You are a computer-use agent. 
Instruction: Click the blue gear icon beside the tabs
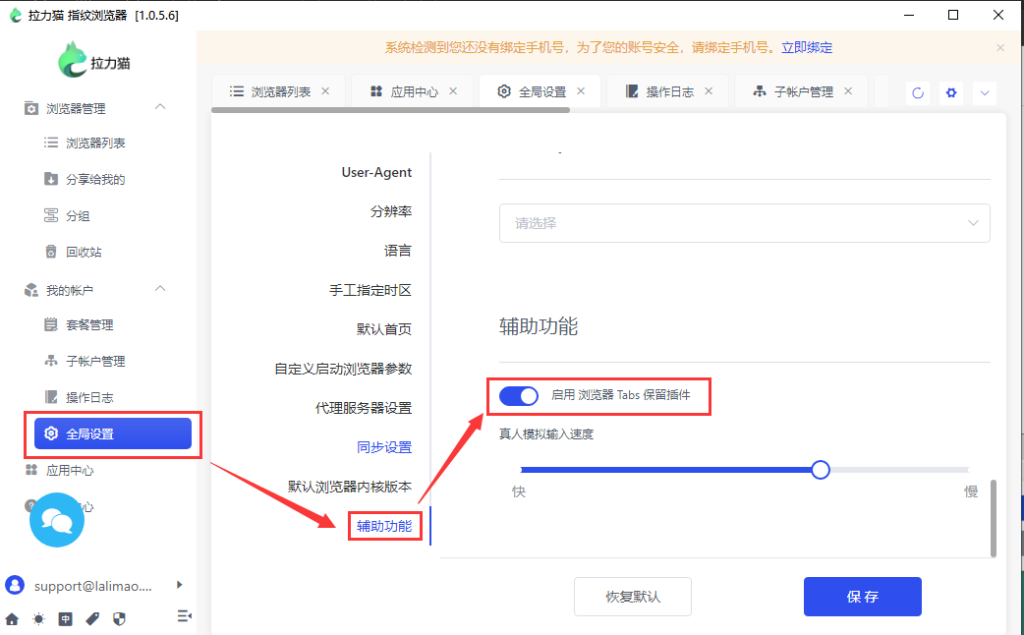click(951, 93)
